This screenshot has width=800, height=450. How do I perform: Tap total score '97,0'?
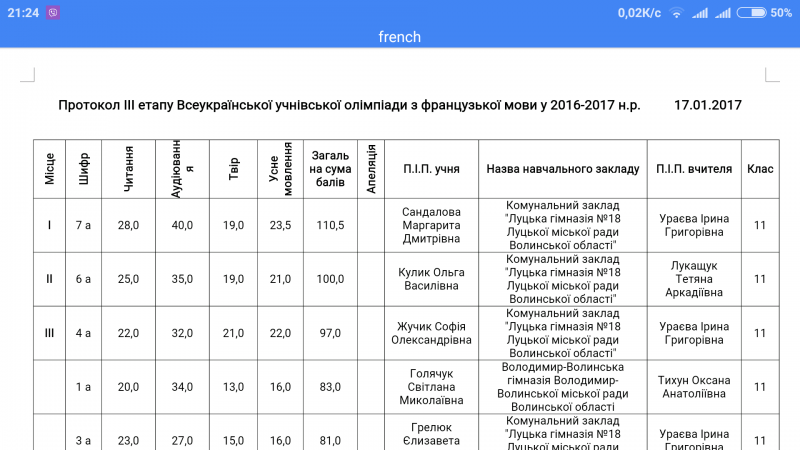coord(330,333)
